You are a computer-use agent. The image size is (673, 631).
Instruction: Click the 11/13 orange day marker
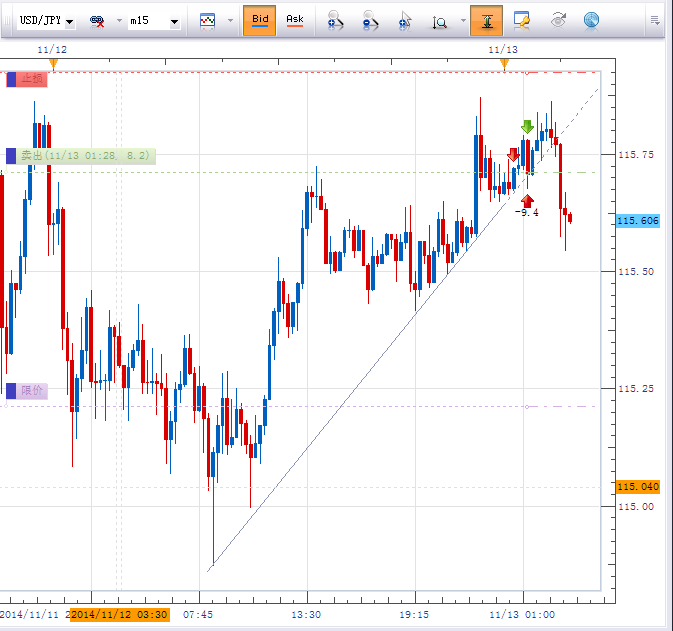(x=505, y=64)
